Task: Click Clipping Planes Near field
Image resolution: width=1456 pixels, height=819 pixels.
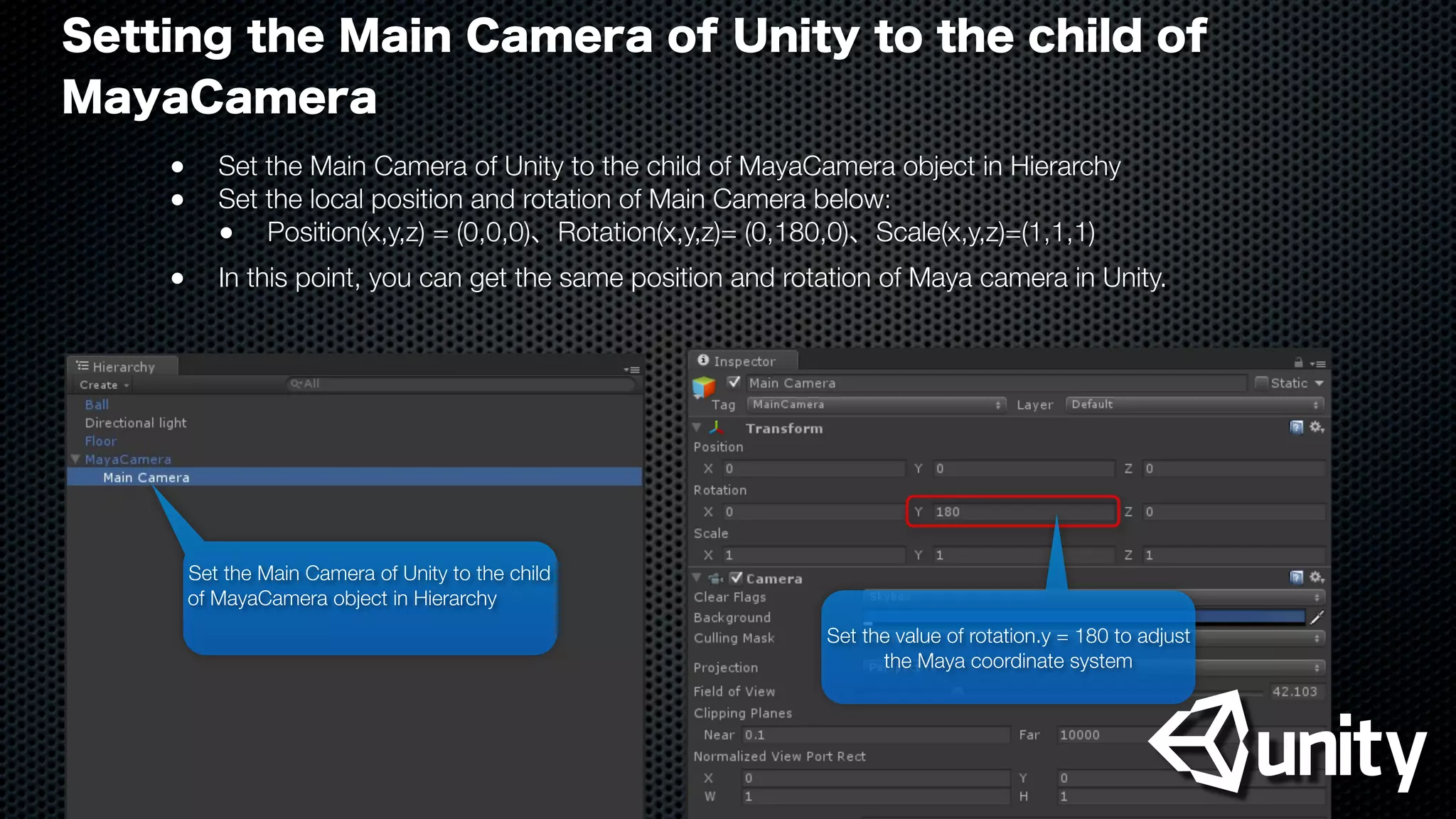Action: pos(876,735)
